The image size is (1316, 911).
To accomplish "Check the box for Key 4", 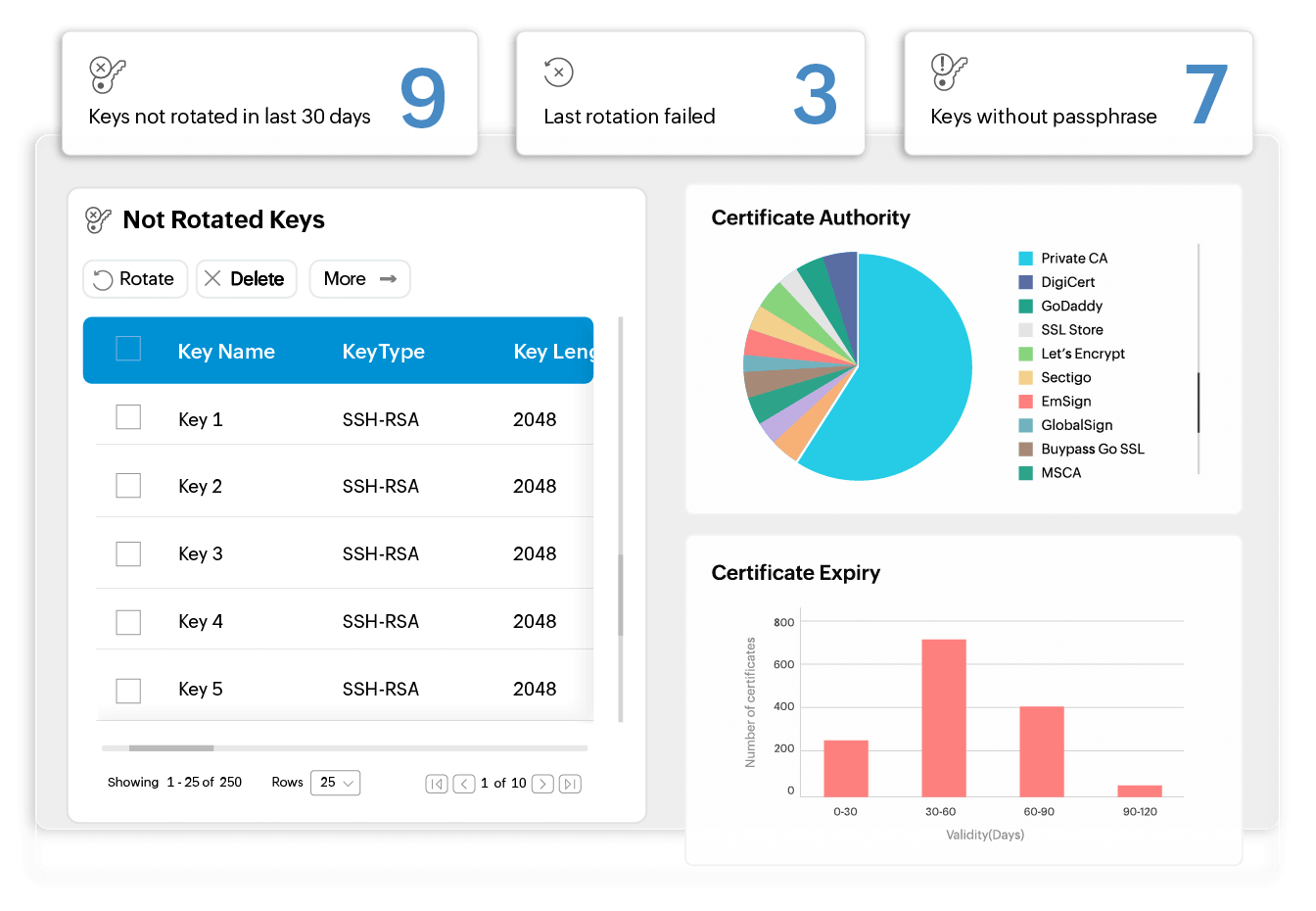I will 128,622.
